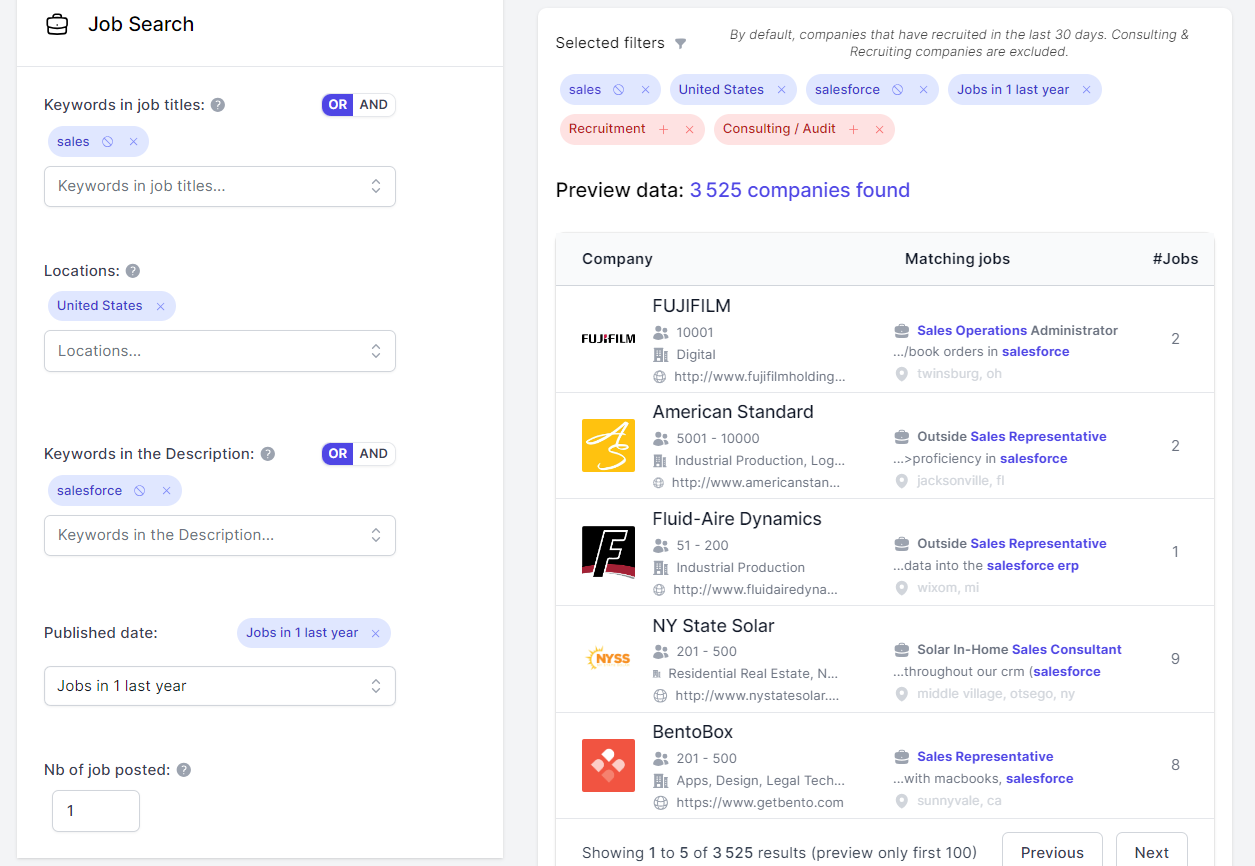This screenshot has width=1255, height=866.
Task: Include Recruitment using its plus icon
Action: pyautogui.click(x=663, y=129)
